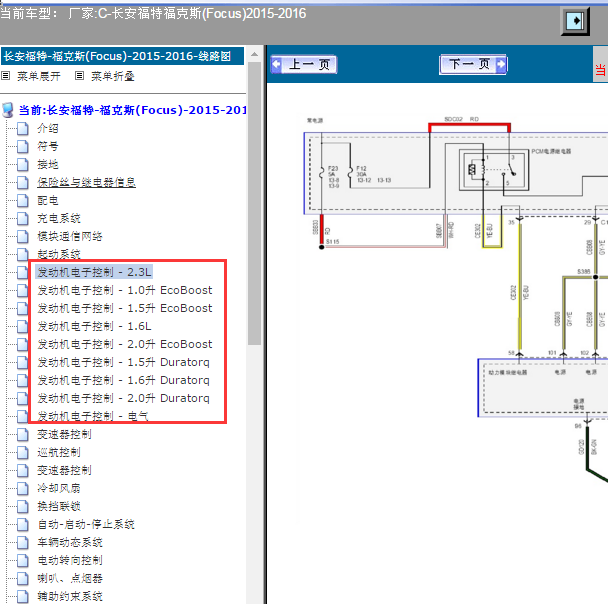Select 发动机电子控制 - 电气
Viewport: 608px width, 604px height.
pos(93,416)
